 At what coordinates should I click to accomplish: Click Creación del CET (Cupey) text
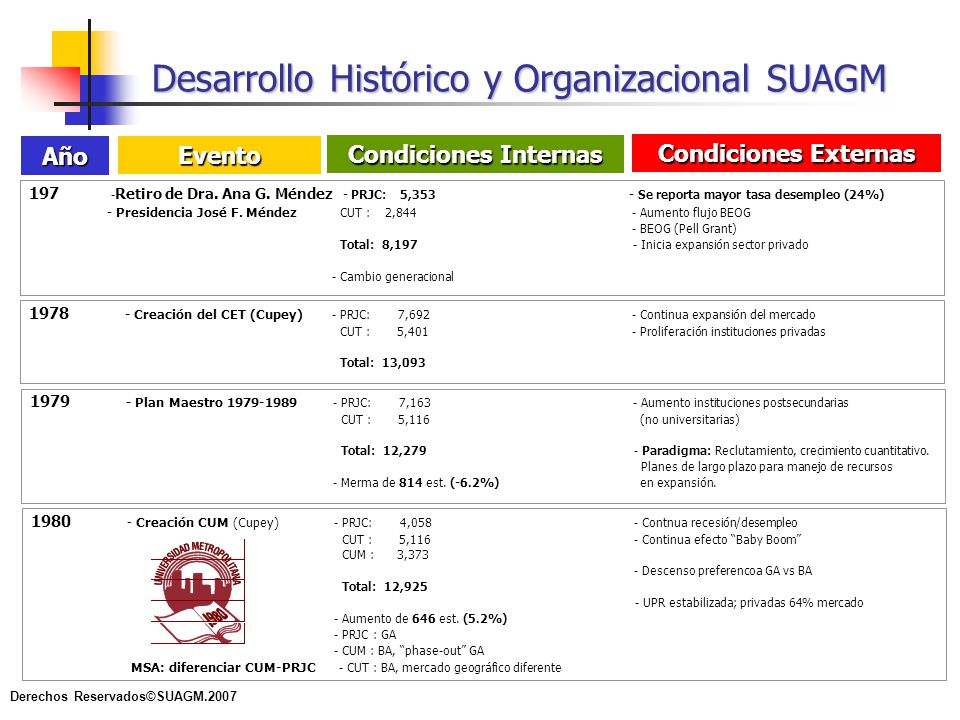214,315
